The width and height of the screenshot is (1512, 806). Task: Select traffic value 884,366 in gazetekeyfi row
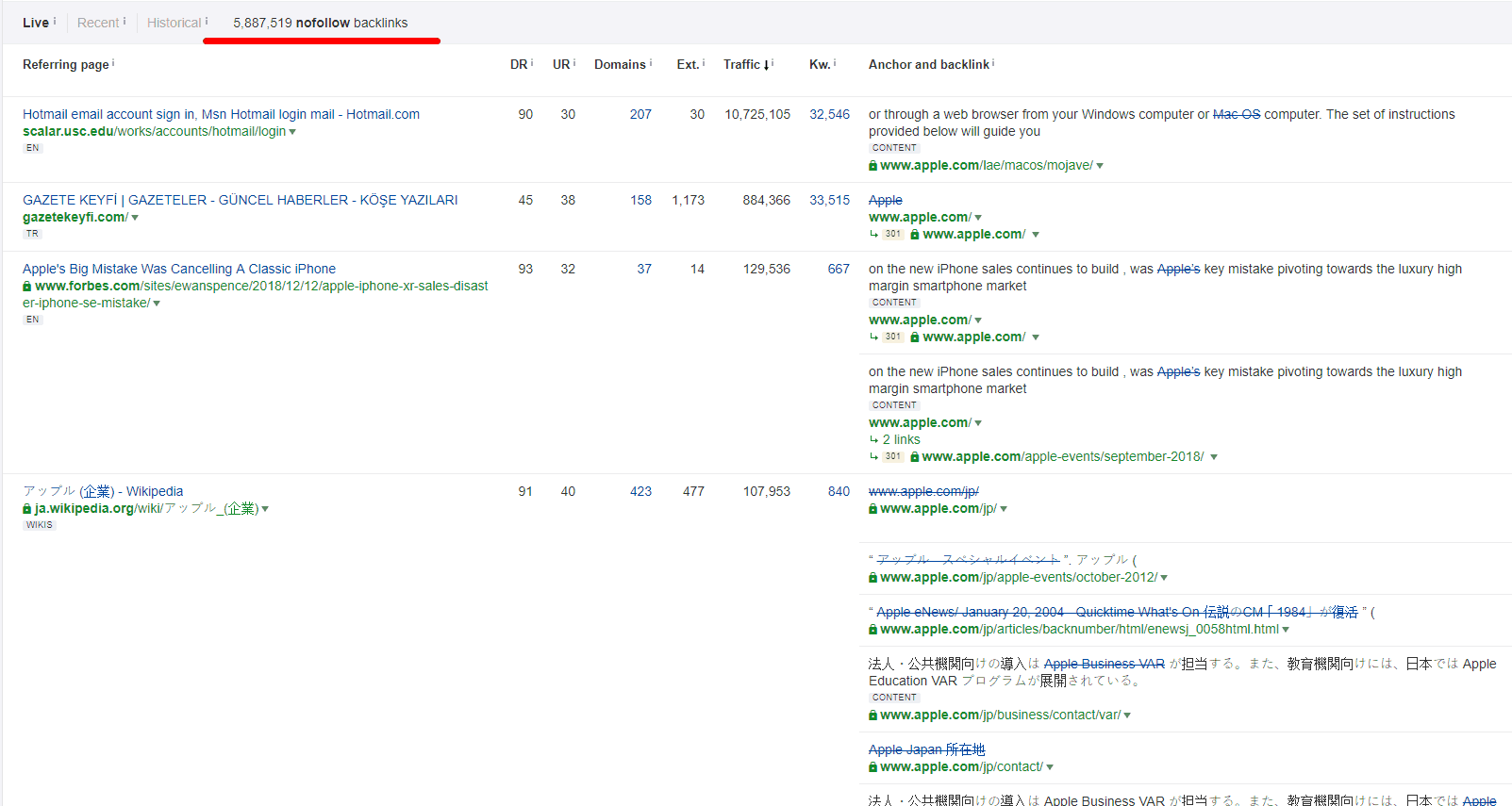coord(767,200)
